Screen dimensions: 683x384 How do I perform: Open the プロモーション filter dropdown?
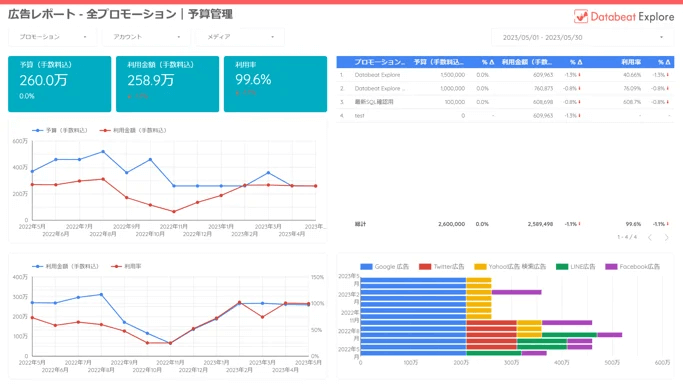52,37
